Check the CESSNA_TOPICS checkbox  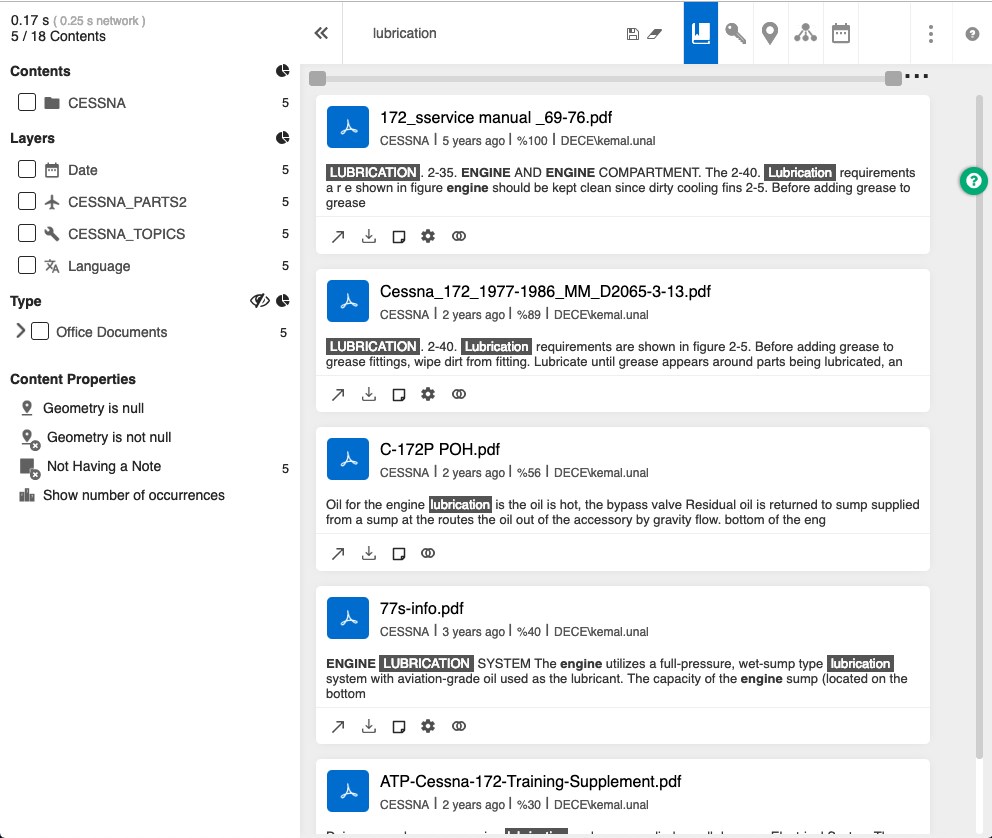[27, 233]
